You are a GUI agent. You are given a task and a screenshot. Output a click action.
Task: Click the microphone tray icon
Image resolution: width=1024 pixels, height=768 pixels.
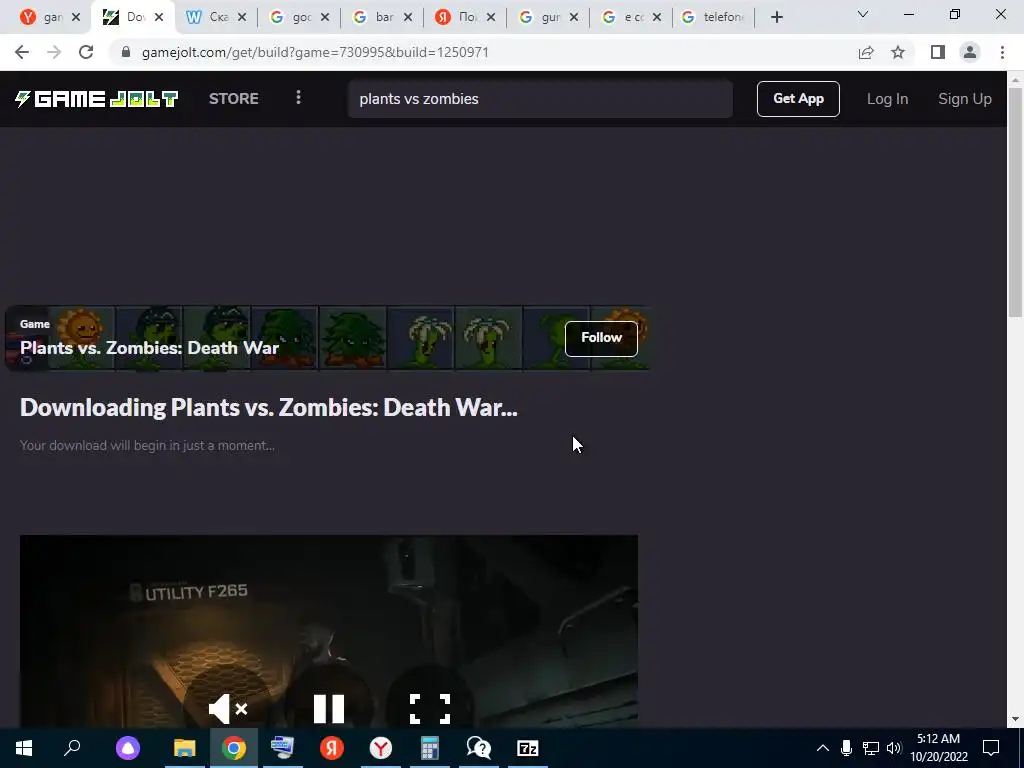point(846,748)
